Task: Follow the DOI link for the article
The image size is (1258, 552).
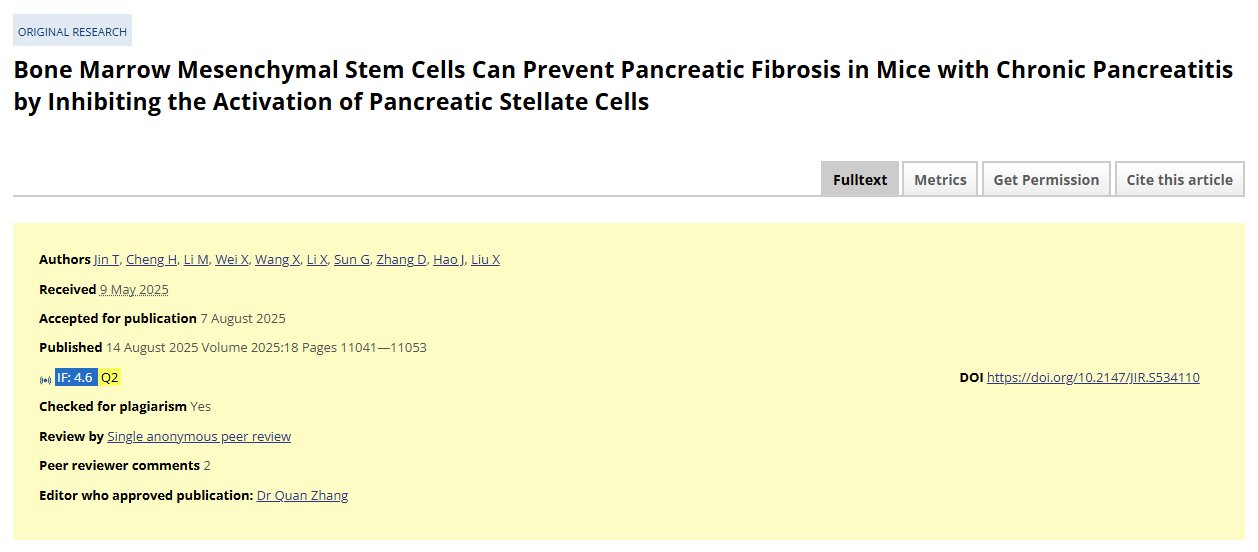Action: (1093, 377)
